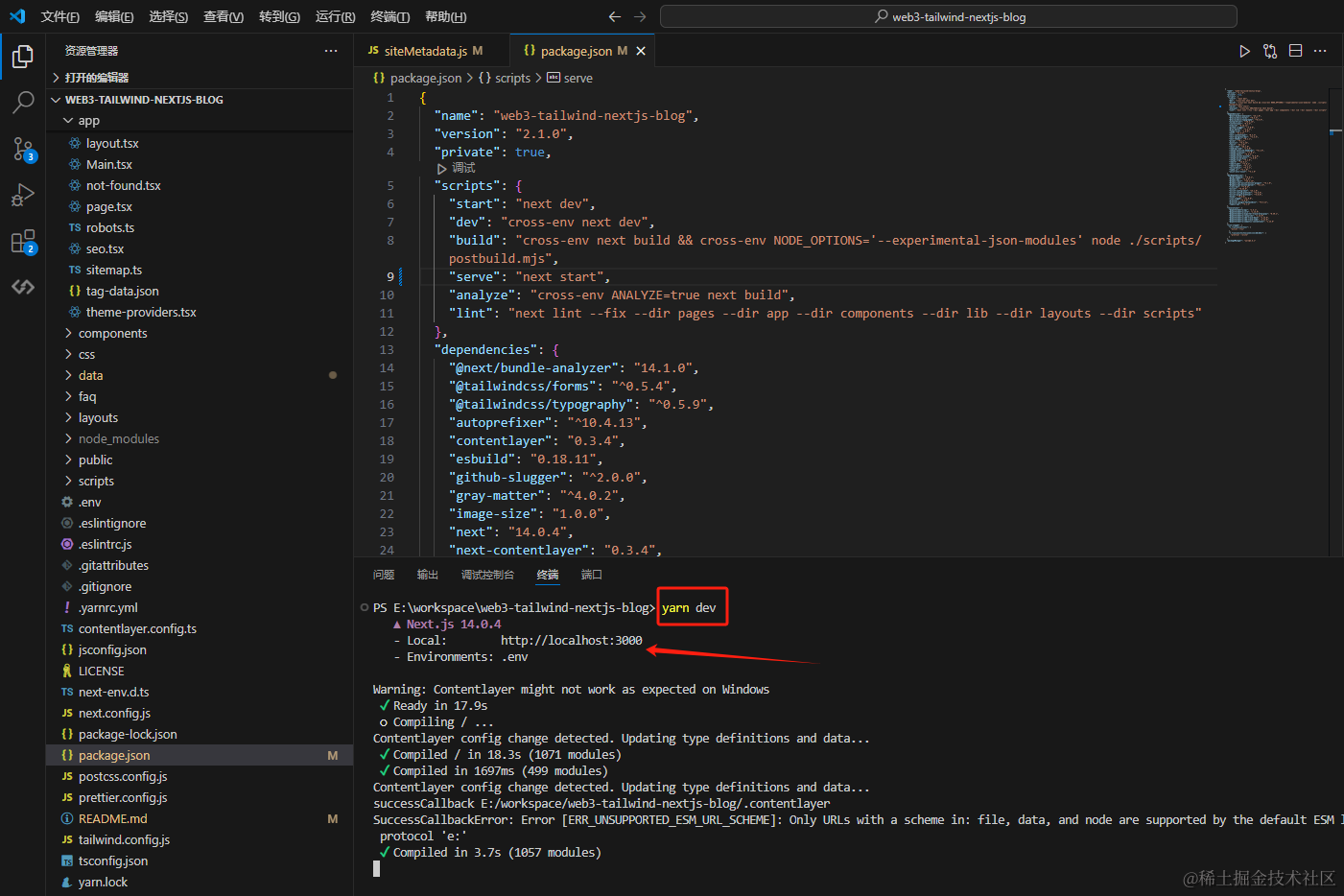Go back with the navigation arrow
Screen dimensions: 1344x896
pos(615,16)
